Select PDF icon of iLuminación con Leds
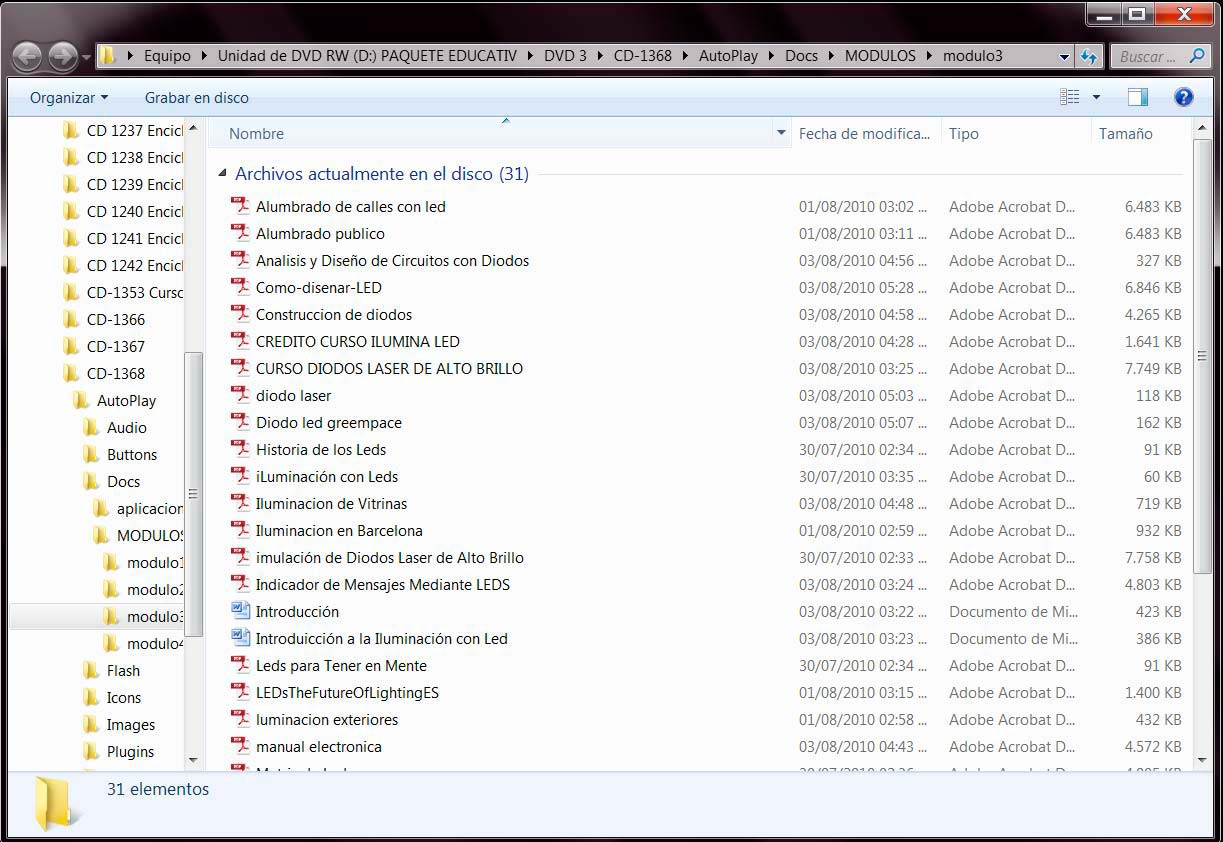This screenshot has height=842, width=1223. 240,476
